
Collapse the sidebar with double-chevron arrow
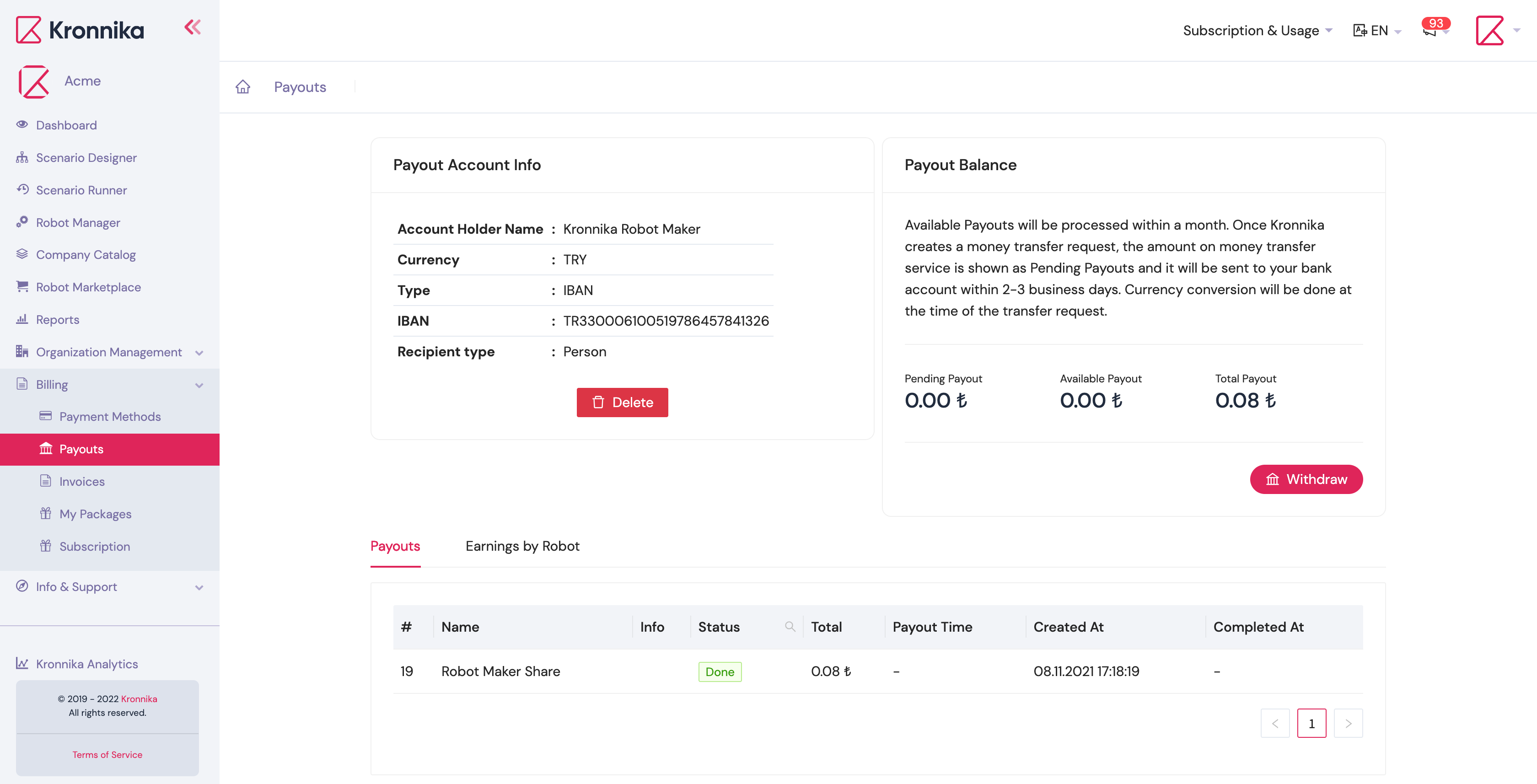tap(192, 27)
